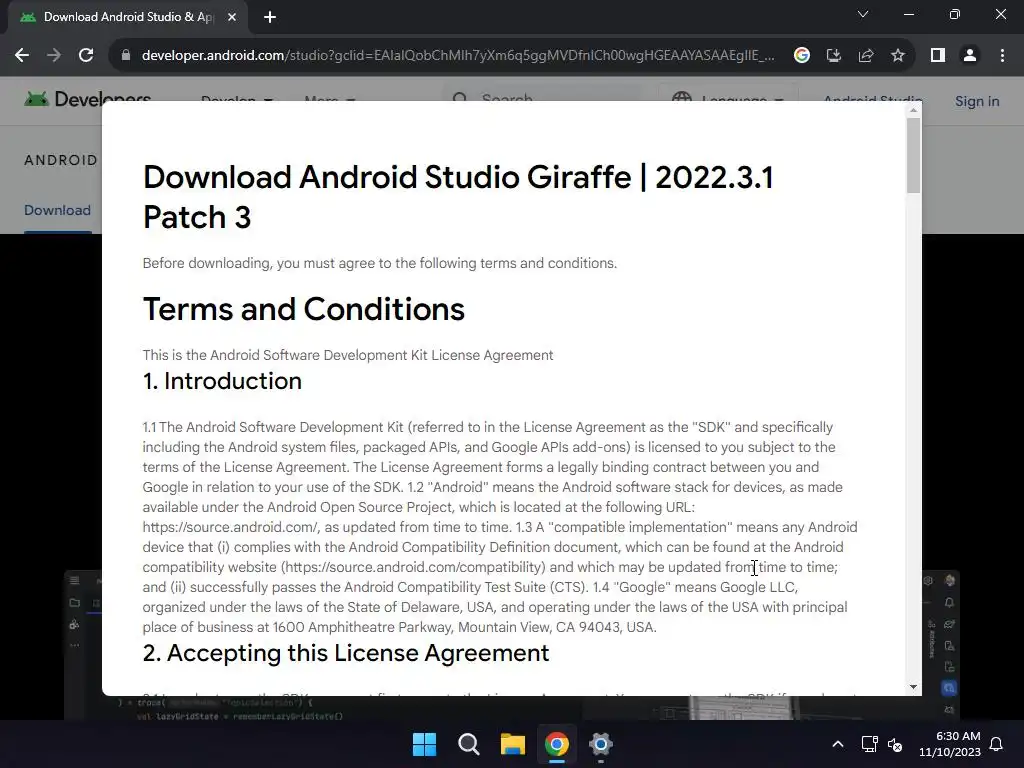This screenshot has width=1024, height=768.
Task: Click the '1. Introduction' heading
Action: click(222, 381)
